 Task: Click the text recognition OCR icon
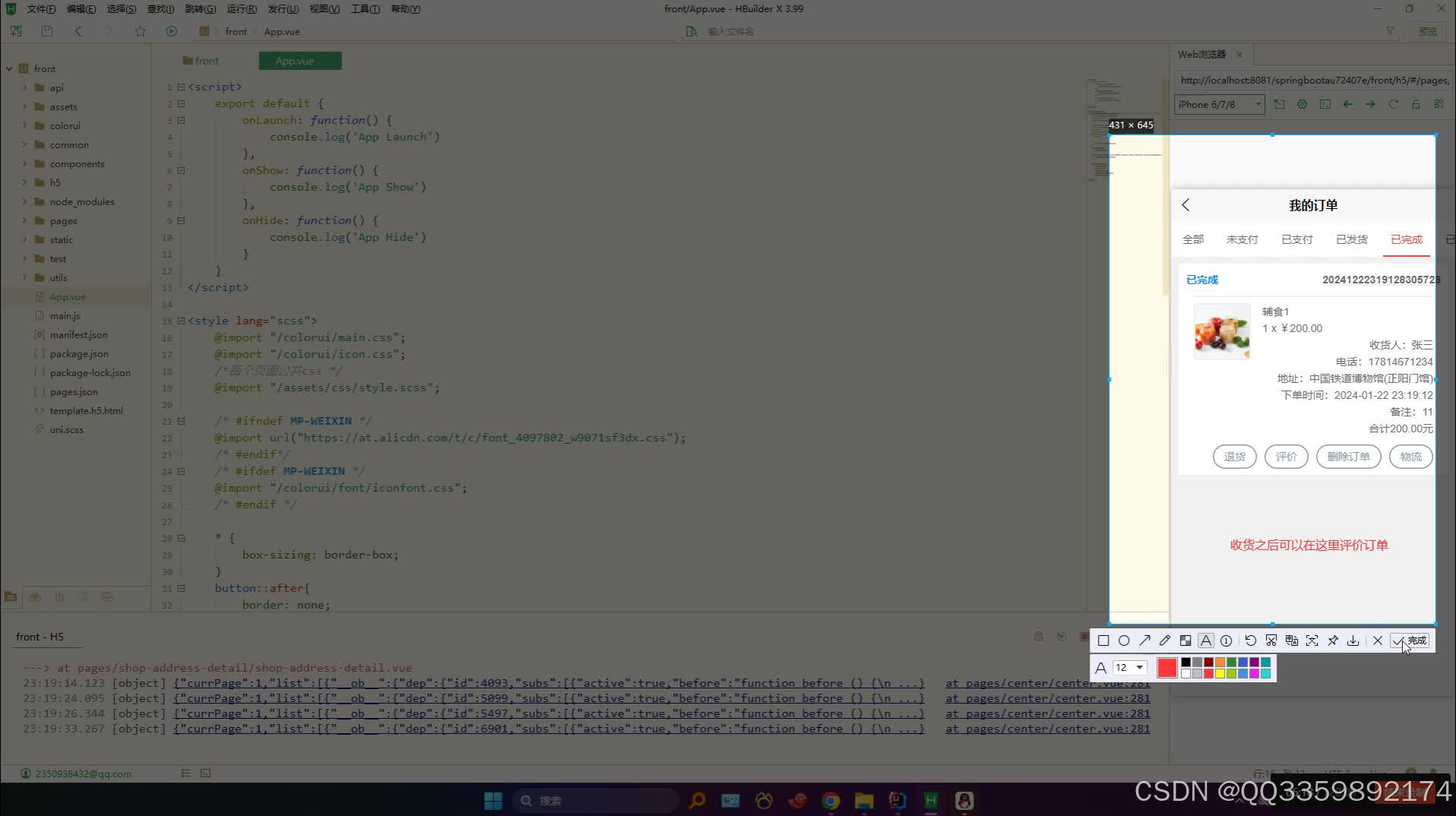point(1312,640)
